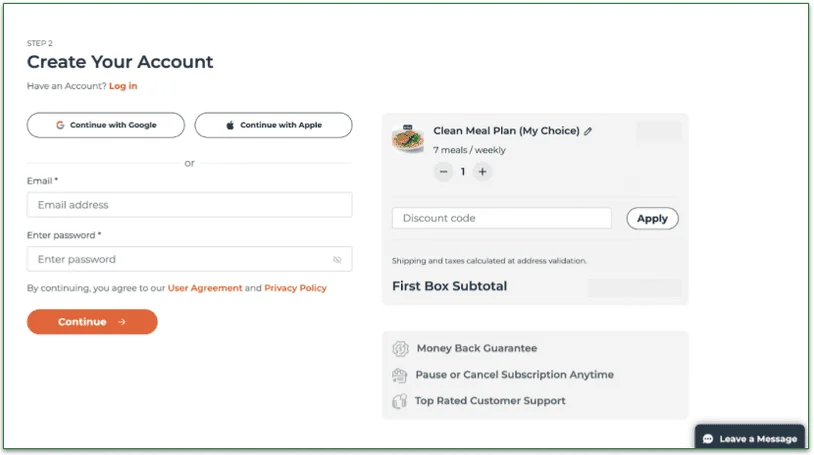Screen dimensions: 814x455
Task: Click the Create Your Account heading
Action: tap(120, 62)
